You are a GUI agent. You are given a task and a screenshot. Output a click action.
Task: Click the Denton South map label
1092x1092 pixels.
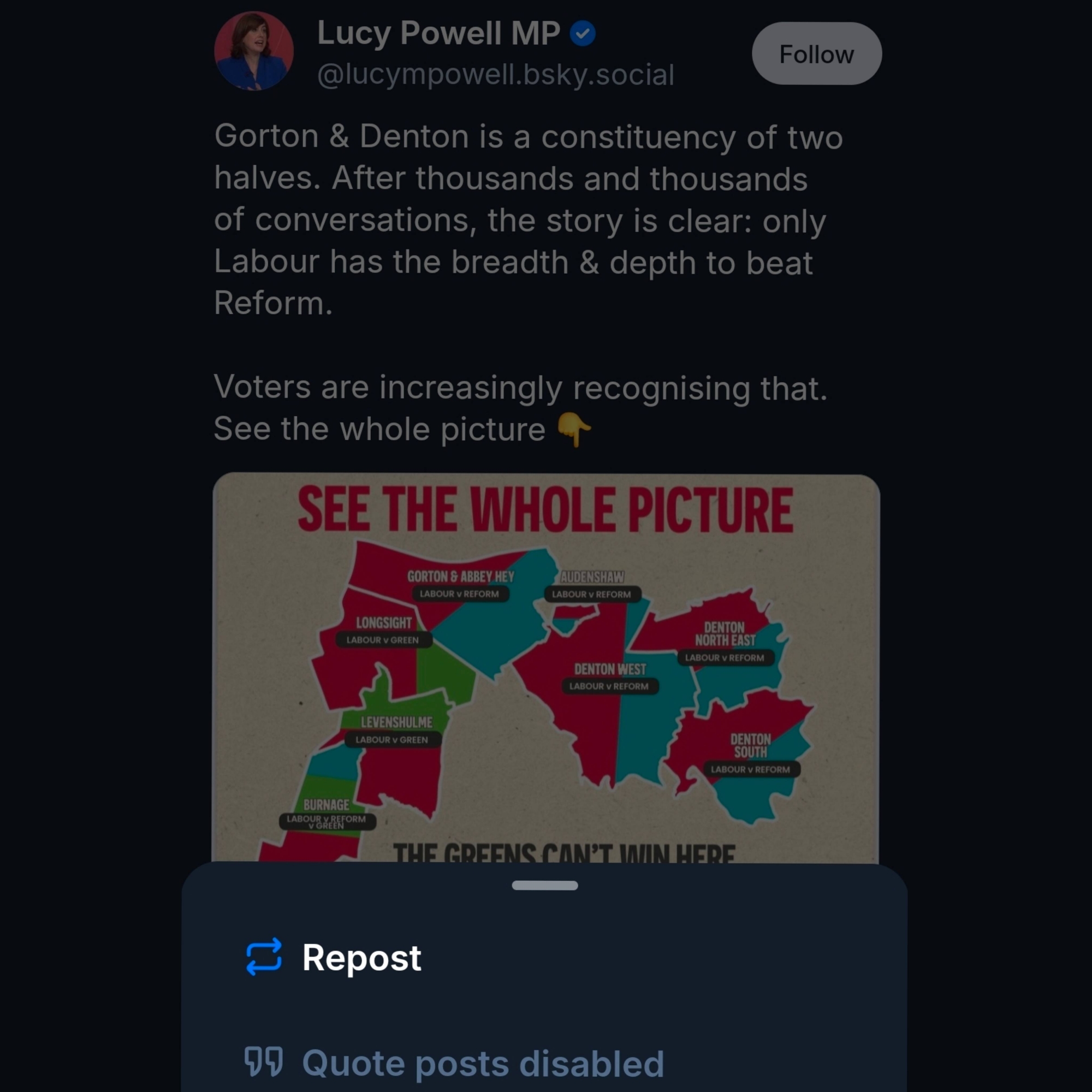(750, 745)
